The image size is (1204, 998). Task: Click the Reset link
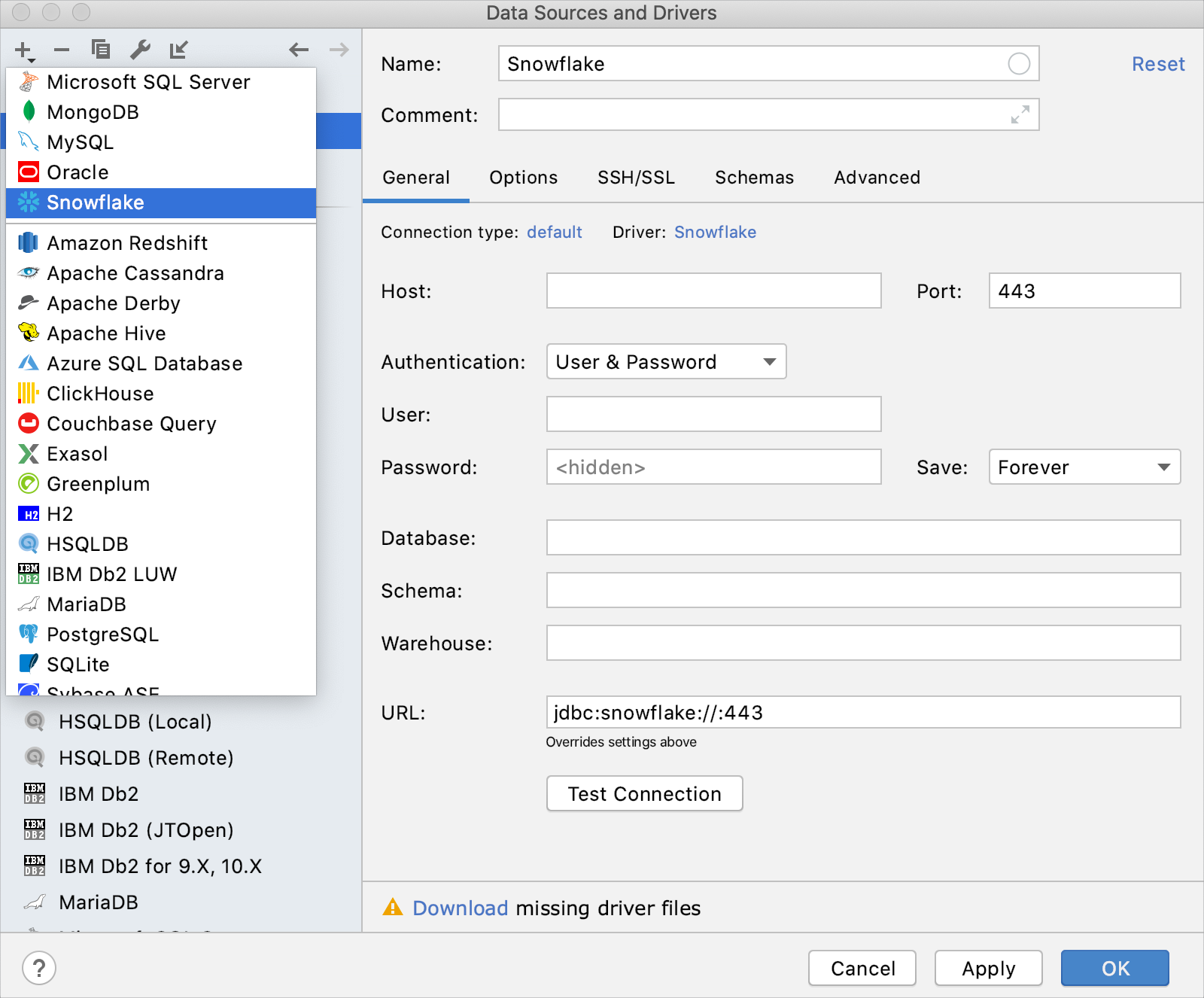pyautogui.click(x=1158, y=65)
